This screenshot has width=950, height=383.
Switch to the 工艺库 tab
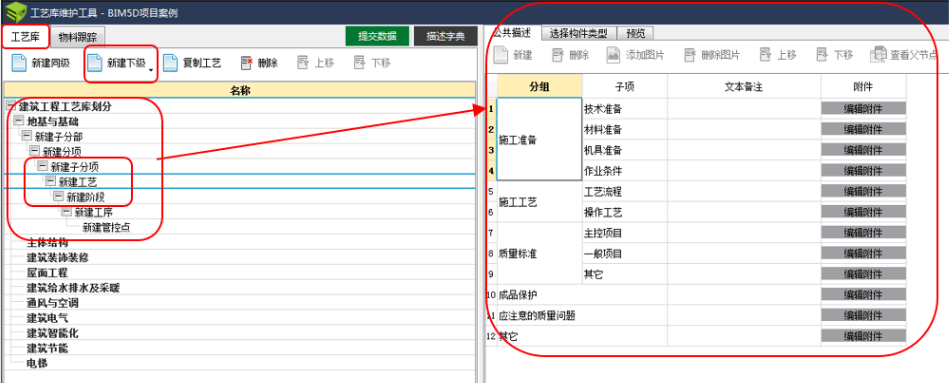(25, 37)
